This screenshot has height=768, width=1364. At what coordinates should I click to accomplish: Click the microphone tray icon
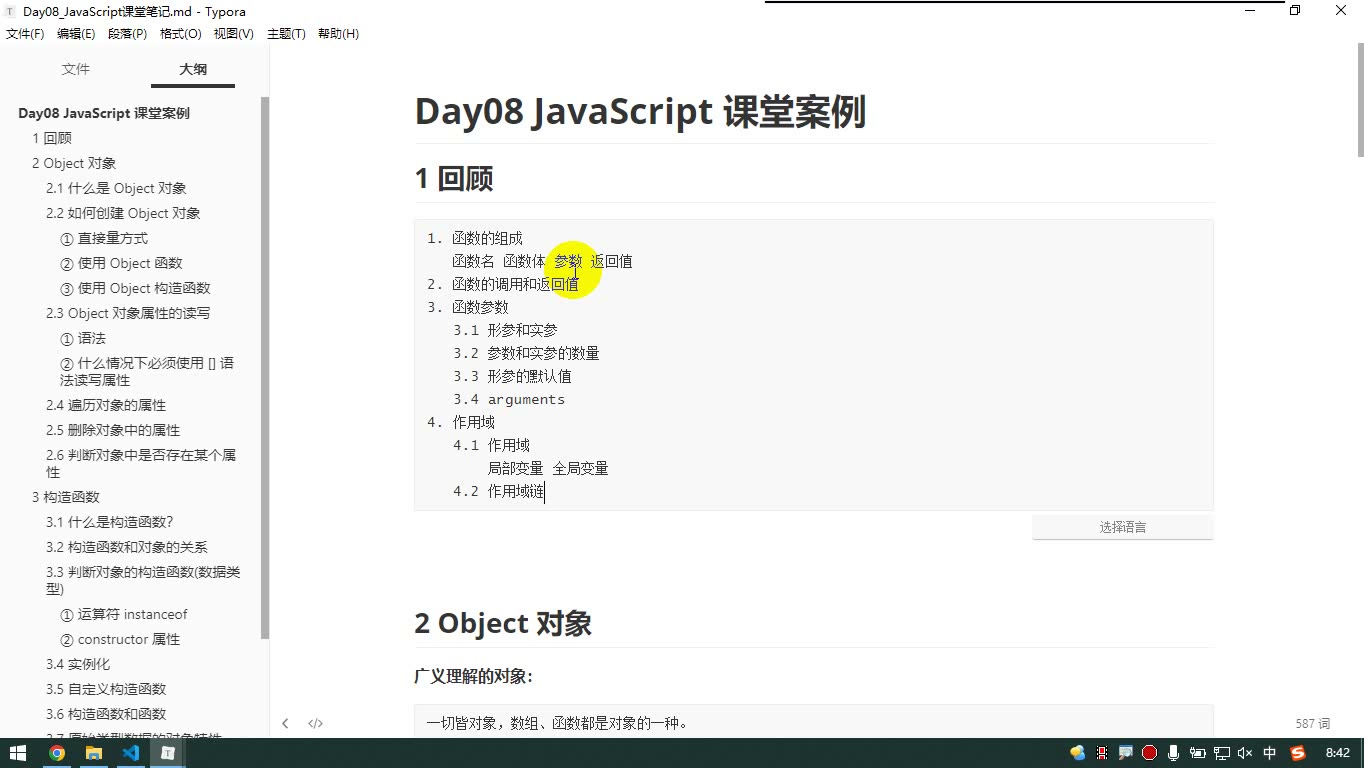[x=1173, y=753]
